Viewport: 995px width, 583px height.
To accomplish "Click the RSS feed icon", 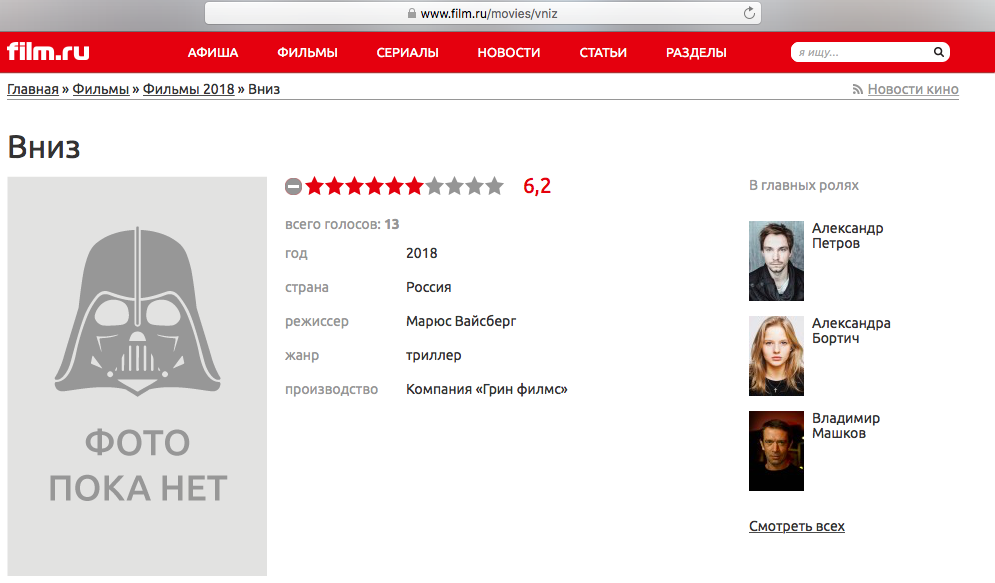I will point(857,90).
